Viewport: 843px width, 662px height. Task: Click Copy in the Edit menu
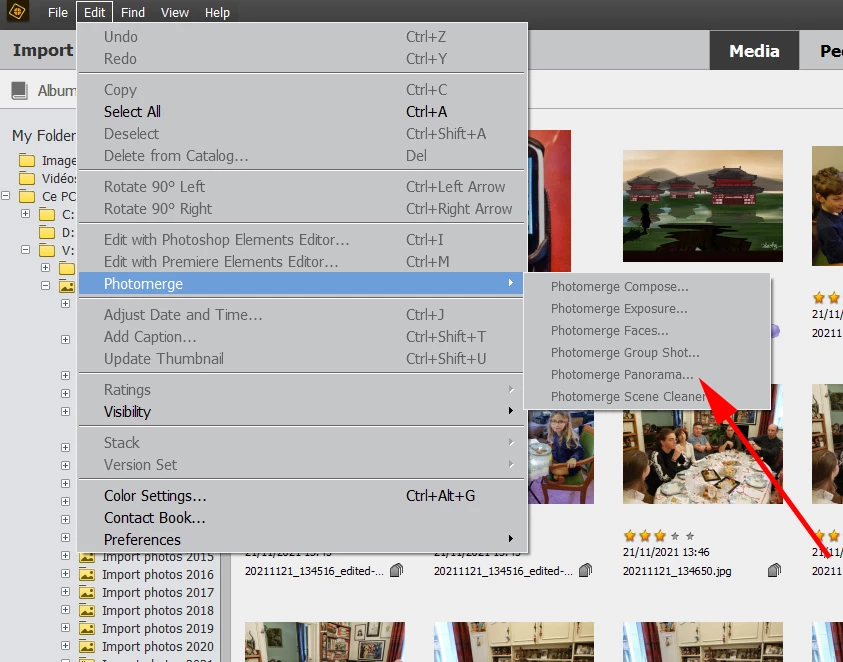click(302, 89)
